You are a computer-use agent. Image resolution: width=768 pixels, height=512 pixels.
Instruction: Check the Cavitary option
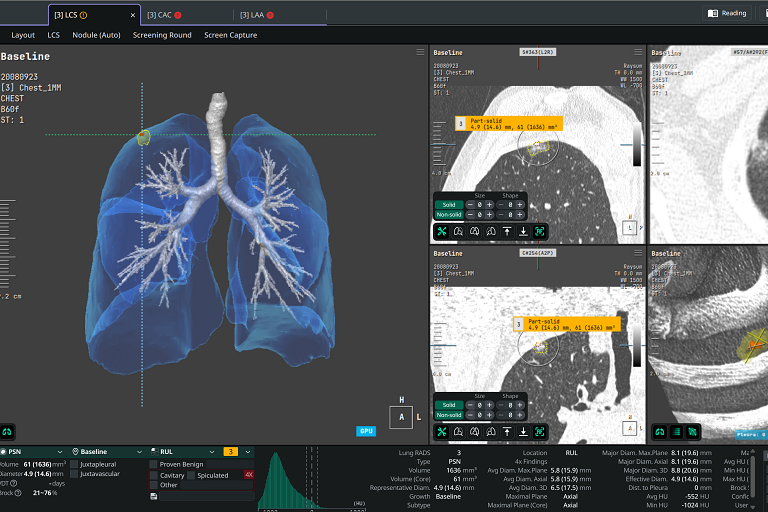[153, 475]
